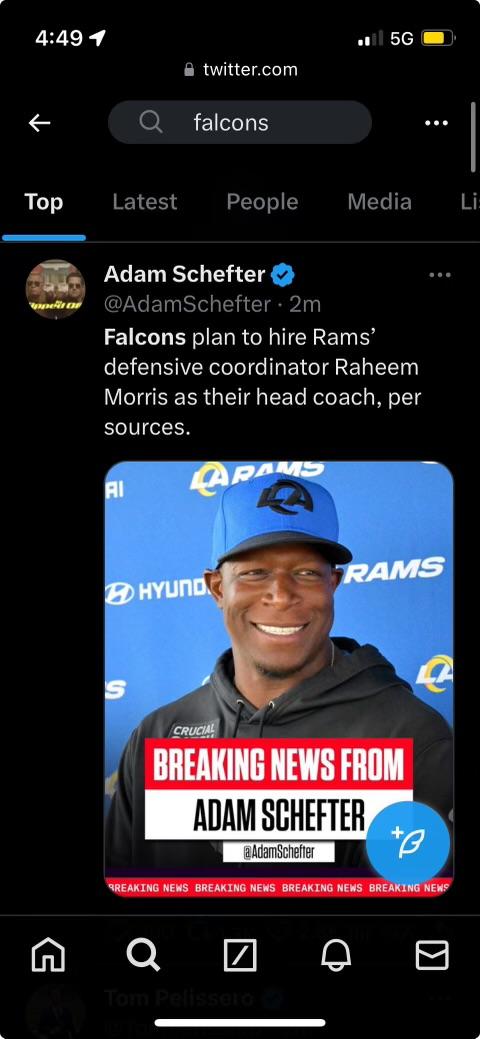Tap the magnifier icon in search field
The height and width of the screenshot is (1039, 480).
point(150,122)
